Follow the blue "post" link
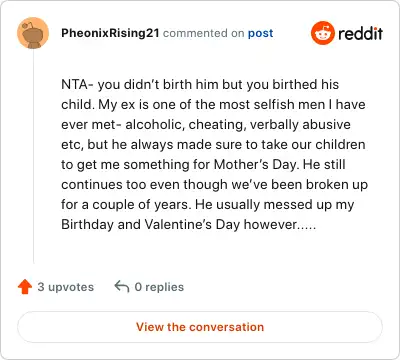Image resolution: width=400 pixels, height=360 pixels. [x=260, y=33]
